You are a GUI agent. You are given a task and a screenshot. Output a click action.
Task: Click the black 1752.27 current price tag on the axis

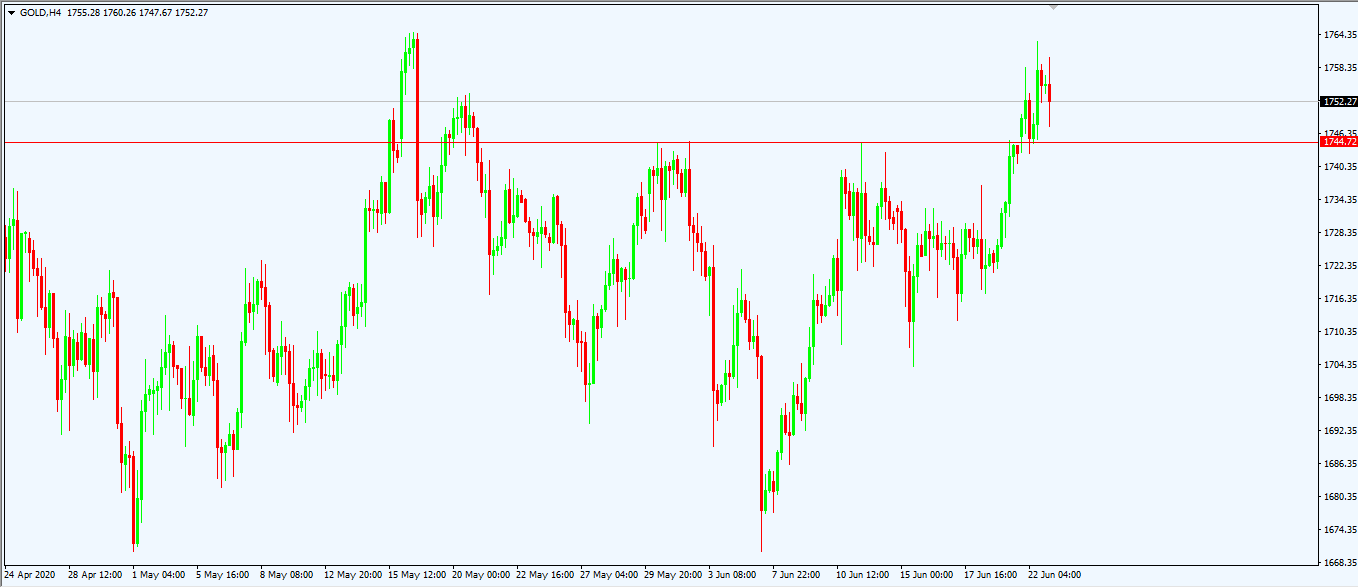[1338, 101]
